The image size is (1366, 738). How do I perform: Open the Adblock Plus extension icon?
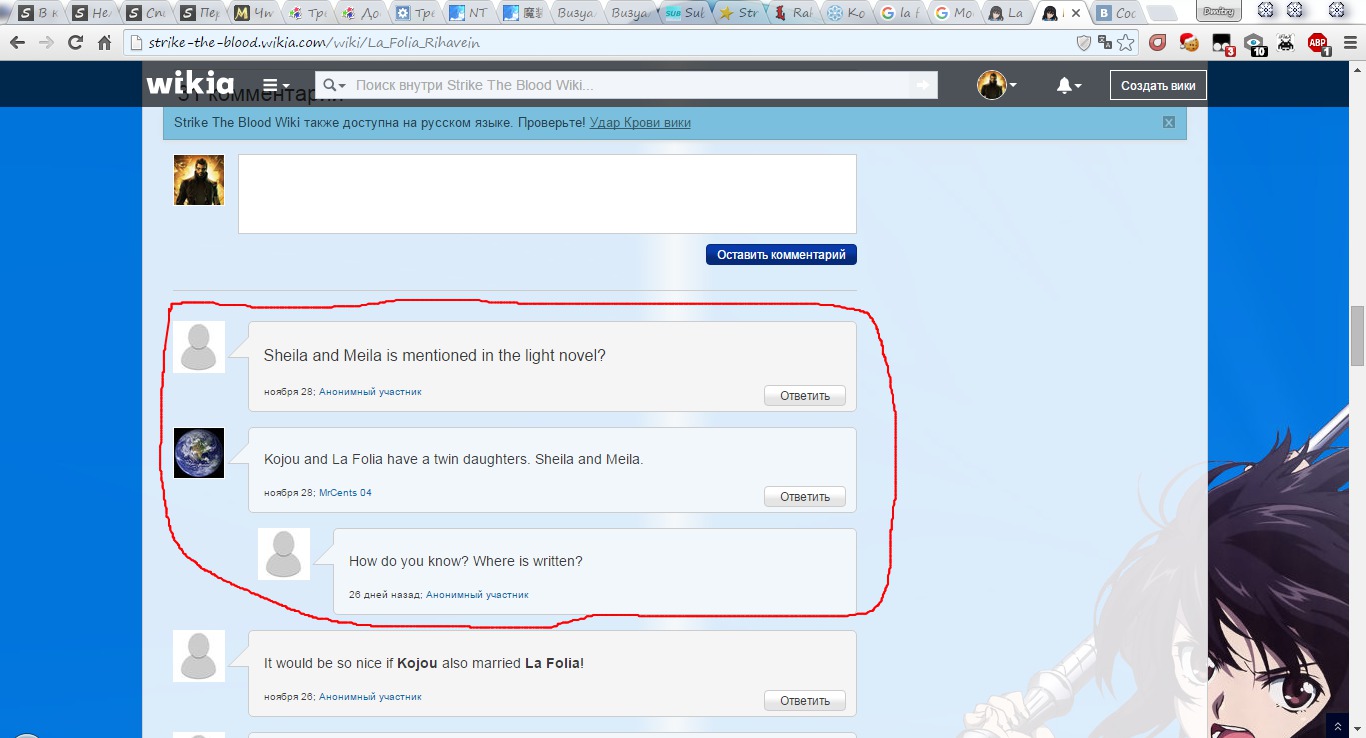coord(1318,43)
